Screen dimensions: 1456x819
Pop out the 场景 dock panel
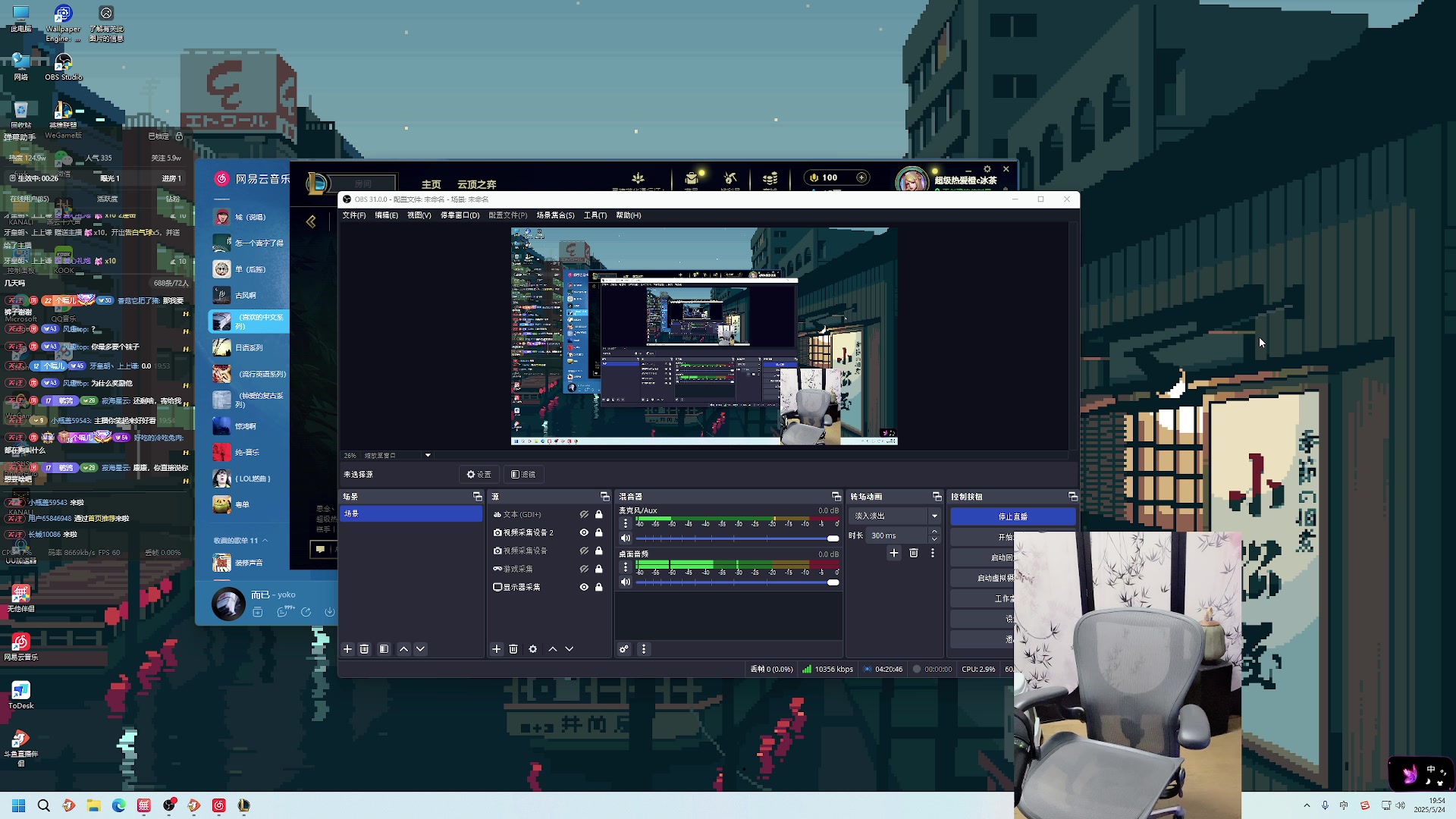point(478,497)
